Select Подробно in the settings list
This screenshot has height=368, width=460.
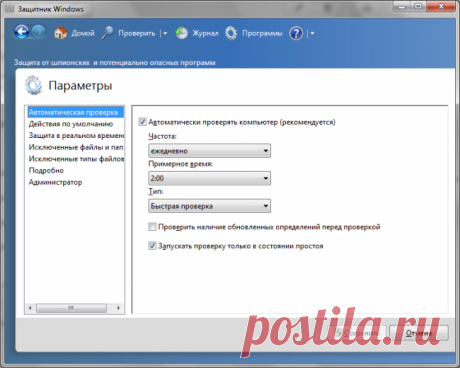(46, 170)
